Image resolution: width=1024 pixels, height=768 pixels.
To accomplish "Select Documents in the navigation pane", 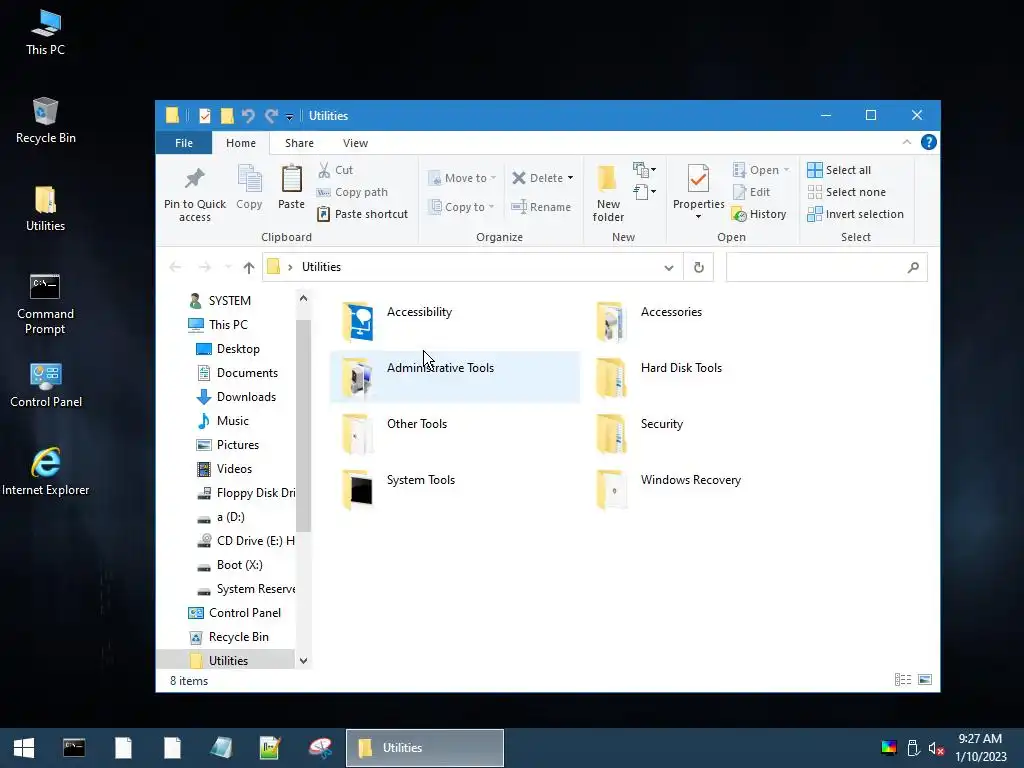I will (246, 373).
